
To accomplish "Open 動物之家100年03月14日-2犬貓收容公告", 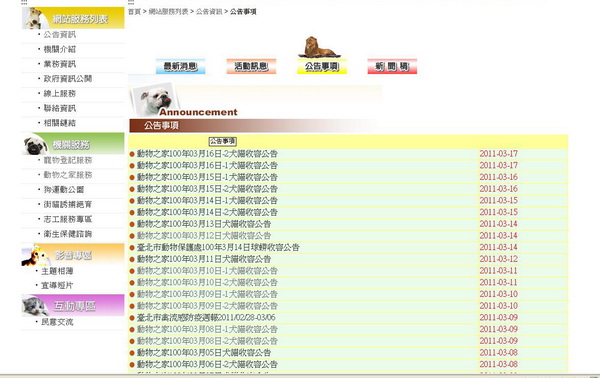I will [207, 212].
